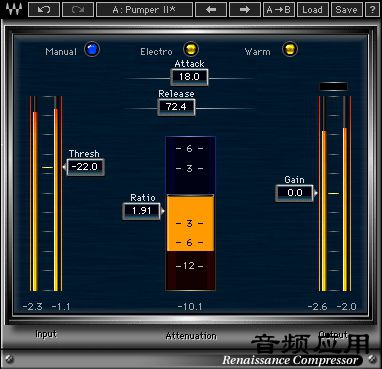Go to next preset with right arrow
Screen dimensions: 382x369
(245, 10)
